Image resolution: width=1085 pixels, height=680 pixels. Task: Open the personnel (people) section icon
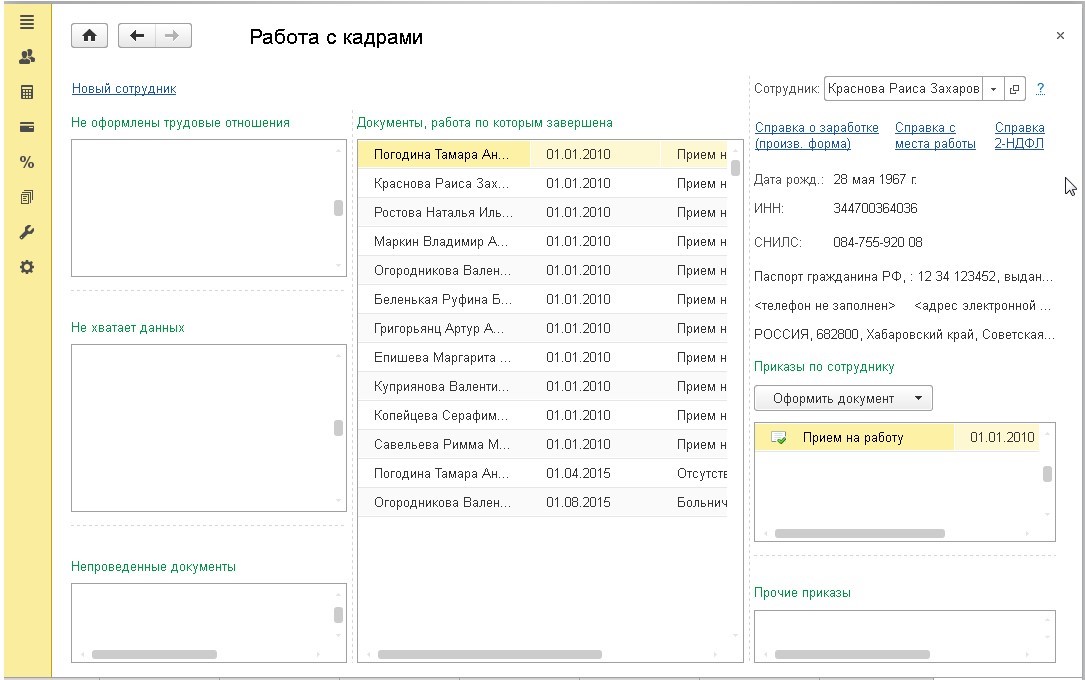pyautogui.click(x=27, y=57)
